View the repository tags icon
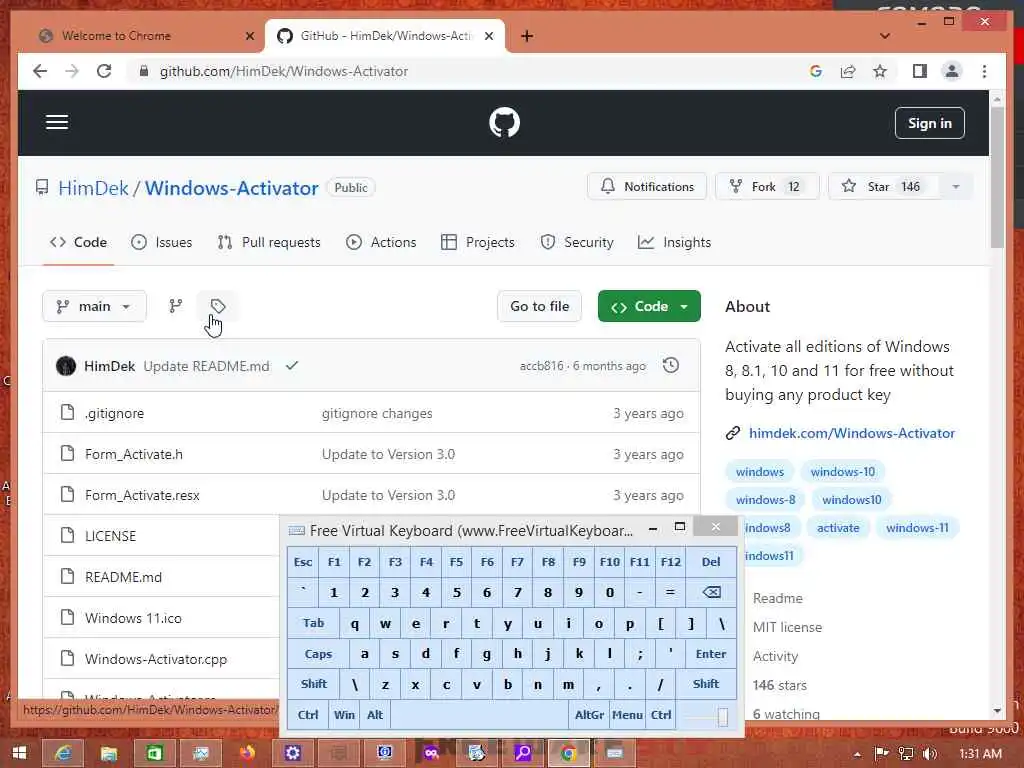 pos(218,306)
